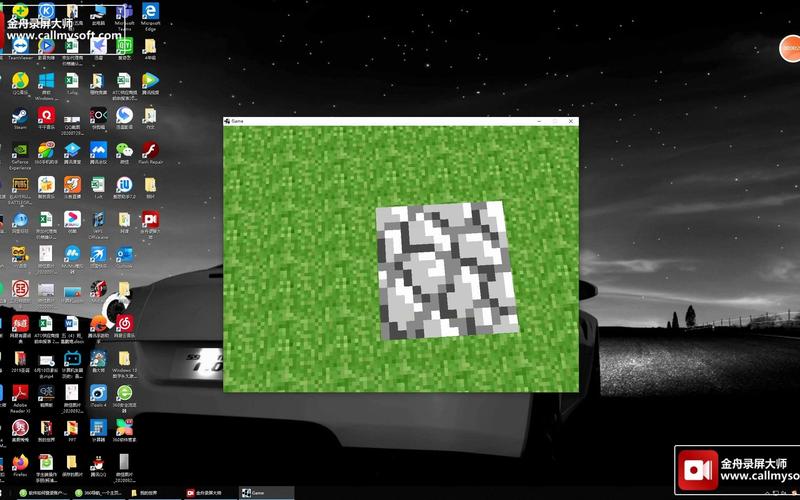
Task: Close the Game window
Action: click(x=570, y=121)
